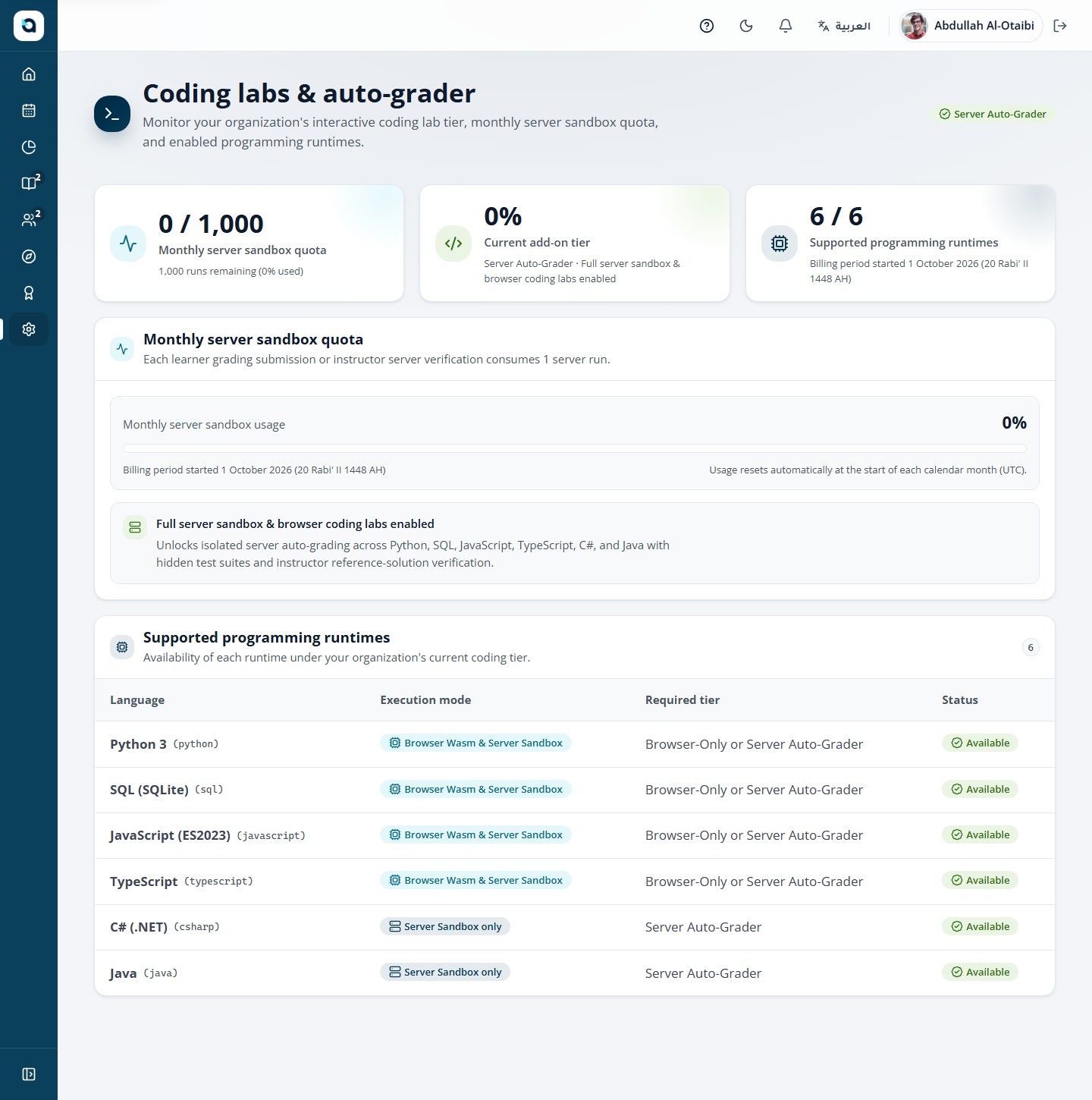Click the 0 / 1,000 quota value
This screenshot has width=1092, height=1100.
click(211, 224)
